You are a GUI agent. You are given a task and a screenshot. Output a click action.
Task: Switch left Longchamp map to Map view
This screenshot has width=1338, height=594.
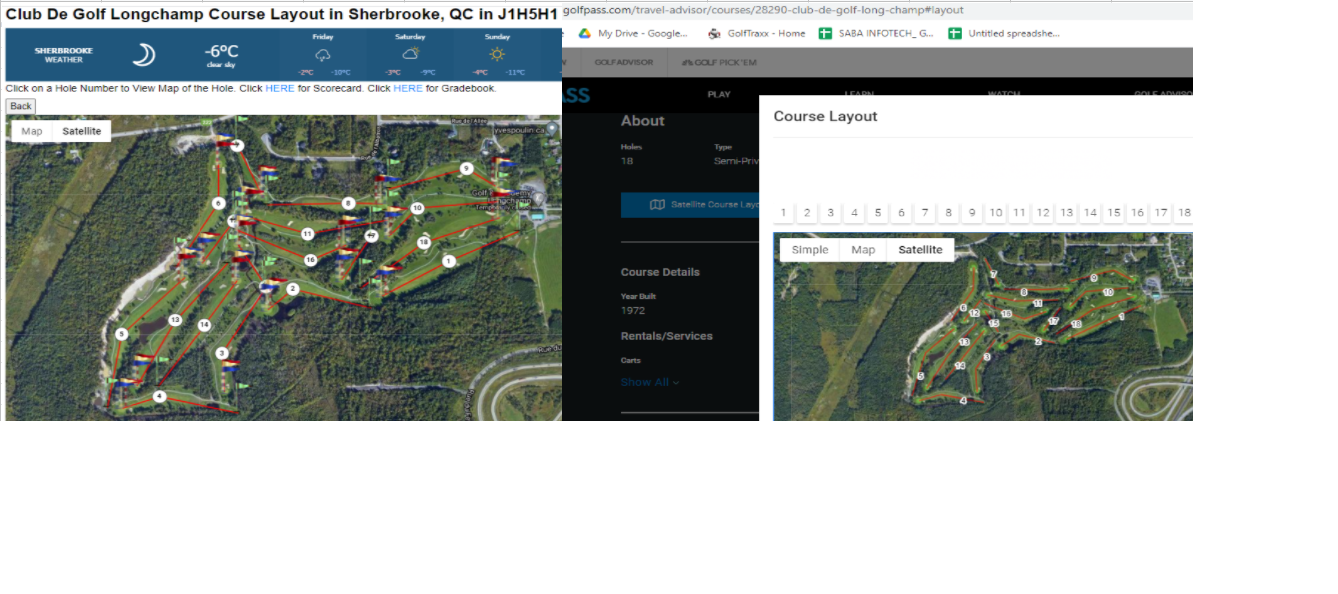click(x=32, y=131)
